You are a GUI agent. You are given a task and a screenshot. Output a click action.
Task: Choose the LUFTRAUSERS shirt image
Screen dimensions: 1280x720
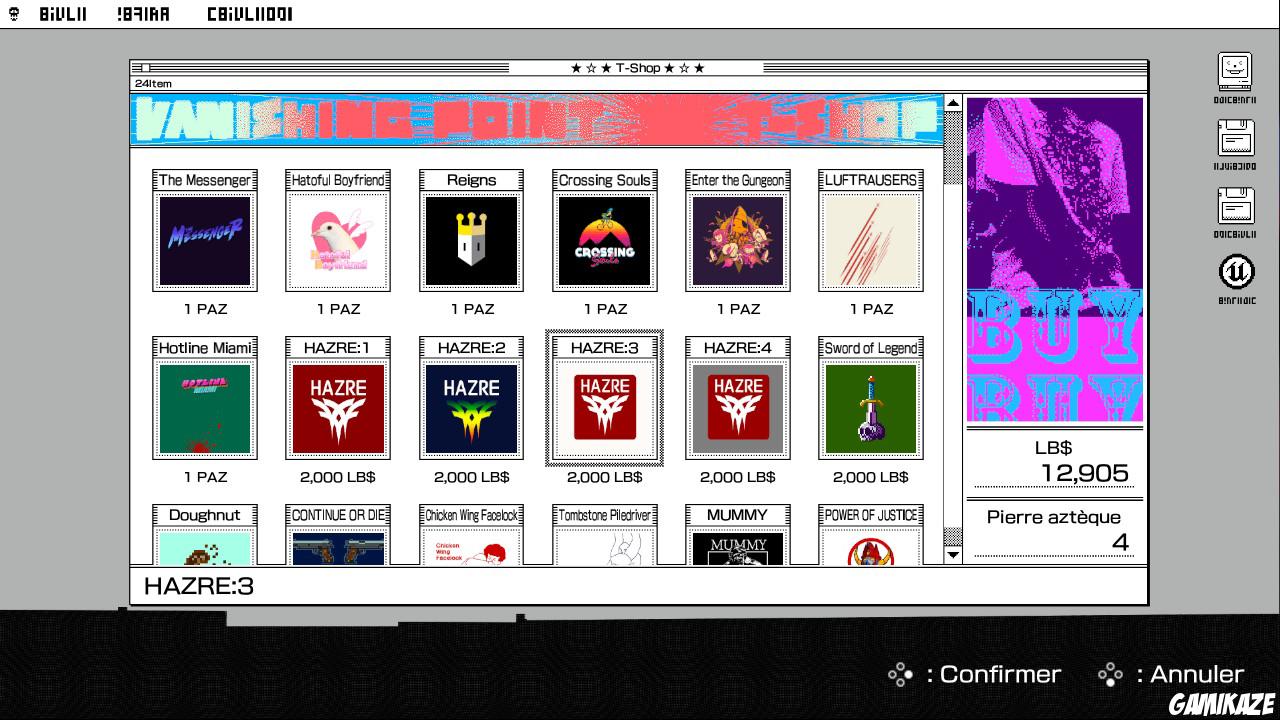(x=871, y=241)
